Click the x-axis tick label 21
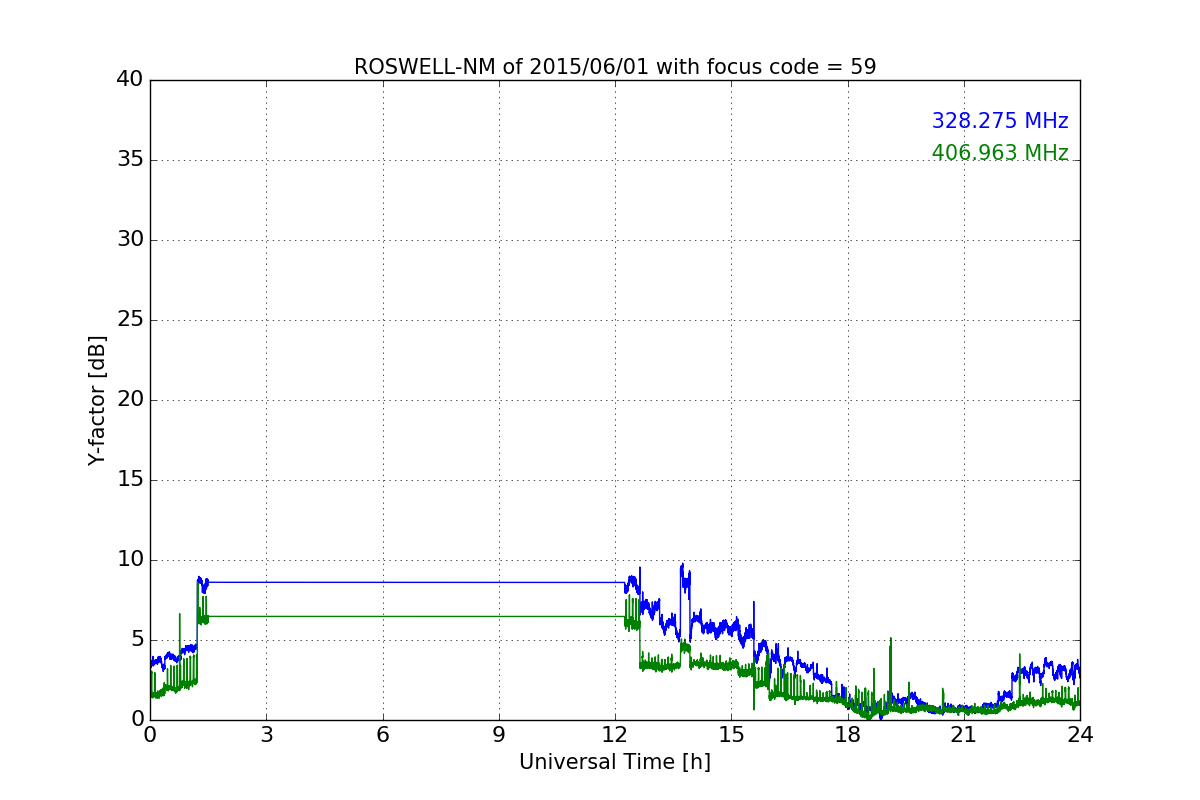The image size is (1200, 800). 964,734
